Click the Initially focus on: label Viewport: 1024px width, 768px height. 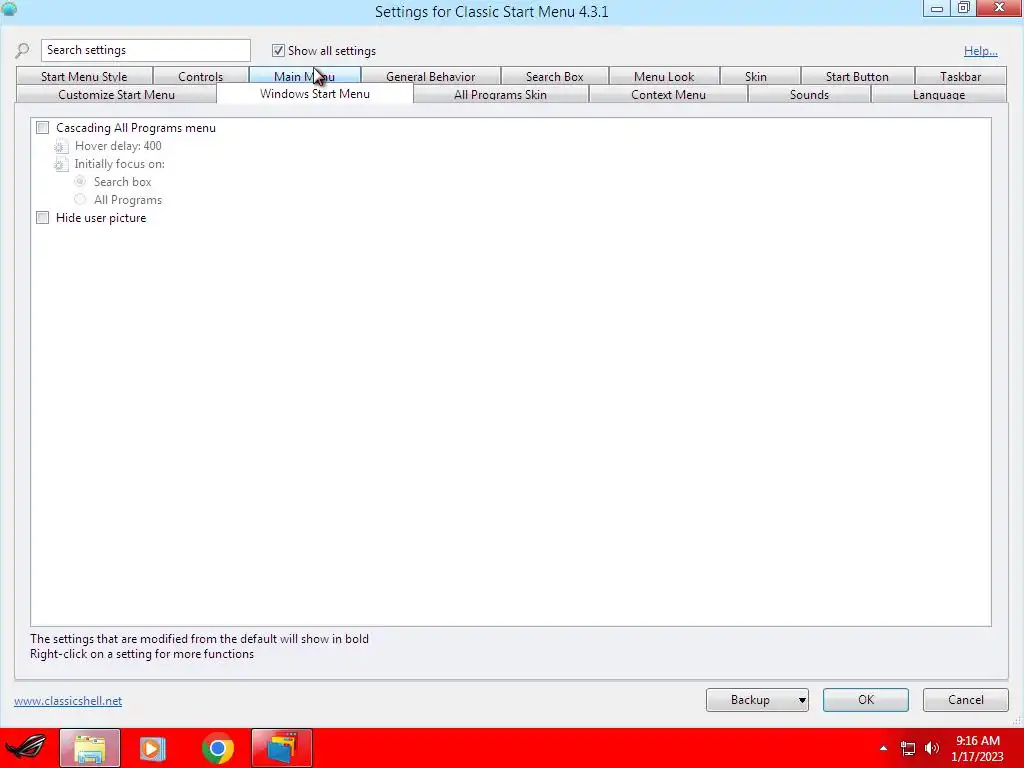[120, 164]
